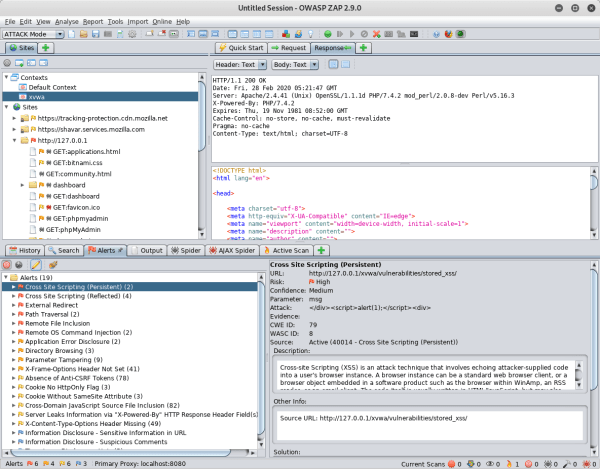Click the pencil Edit Alert icon
This screenshot has width=600, height=469.
pos(36,264)
